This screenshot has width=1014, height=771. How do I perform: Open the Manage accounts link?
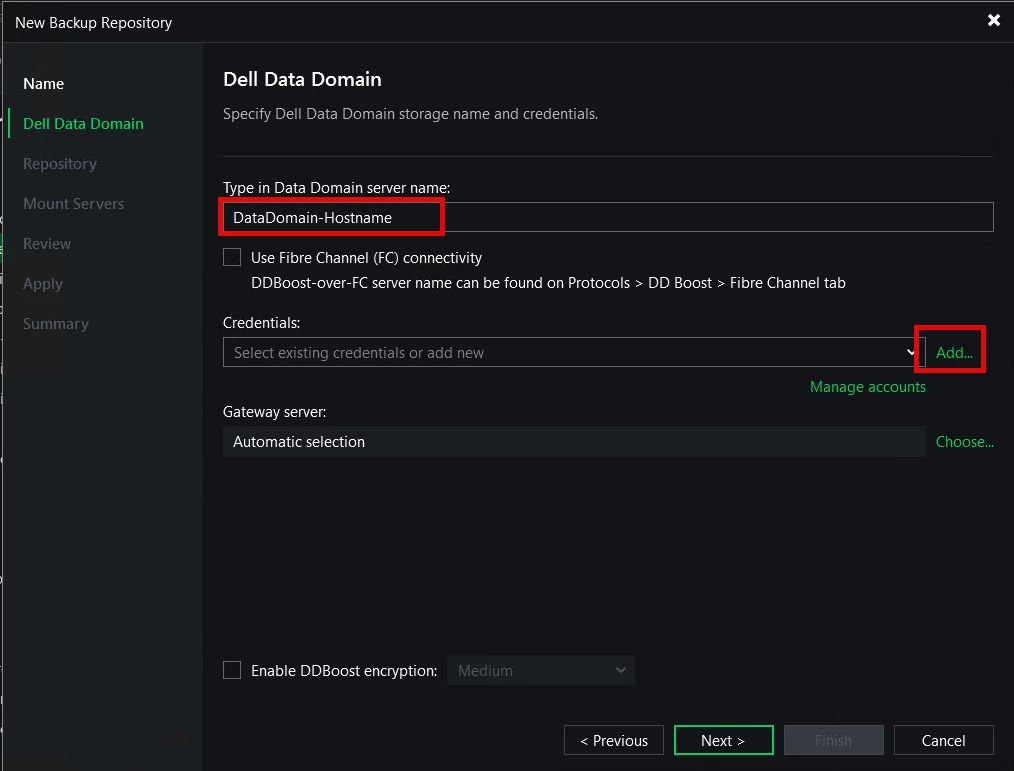(x=867, y=387)
